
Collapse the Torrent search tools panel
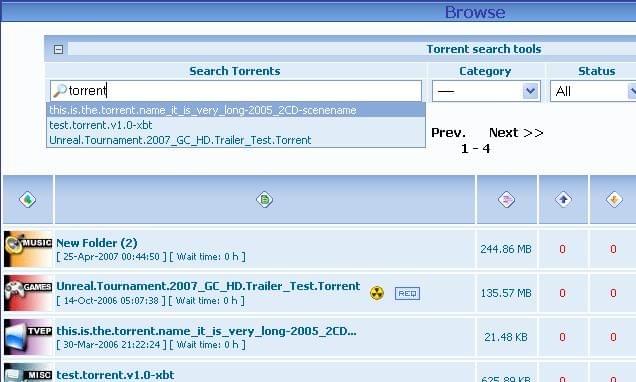[x=58, y=49]
